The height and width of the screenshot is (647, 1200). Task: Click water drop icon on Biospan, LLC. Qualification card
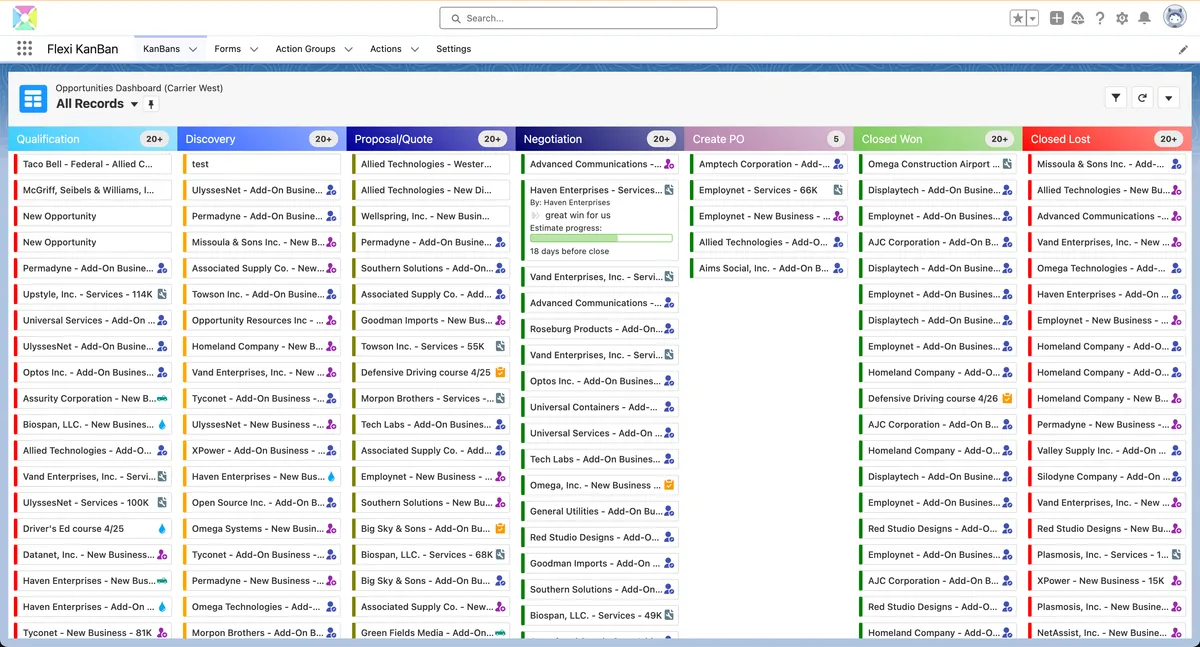click(162, 424)
